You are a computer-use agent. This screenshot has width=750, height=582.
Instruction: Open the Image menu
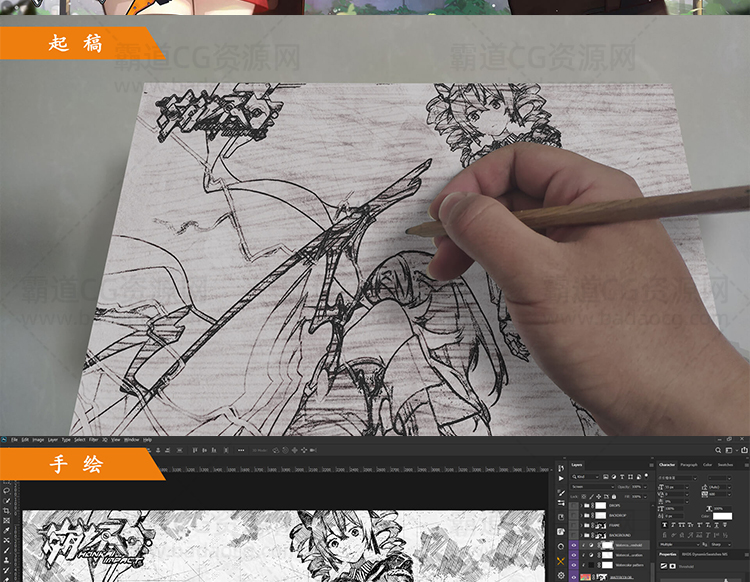(x=38, y=439)
